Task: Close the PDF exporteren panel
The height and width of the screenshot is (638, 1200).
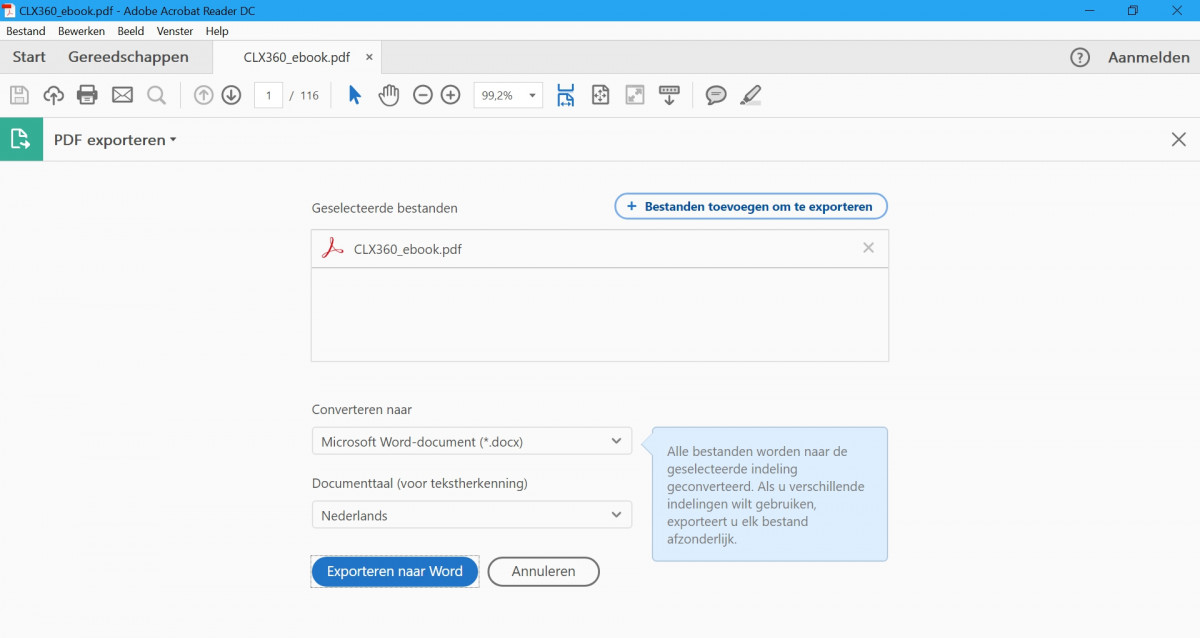Action: pos(1179,140)
